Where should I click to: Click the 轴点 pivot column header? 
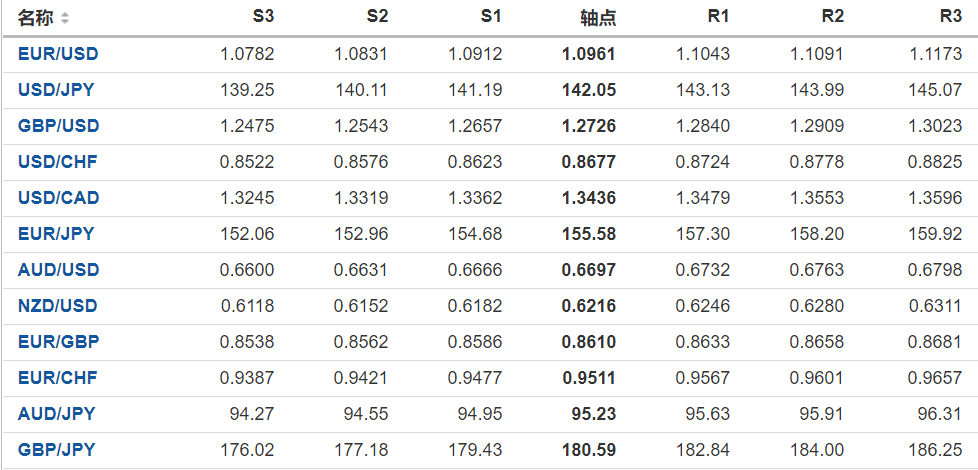coord(598,18)
